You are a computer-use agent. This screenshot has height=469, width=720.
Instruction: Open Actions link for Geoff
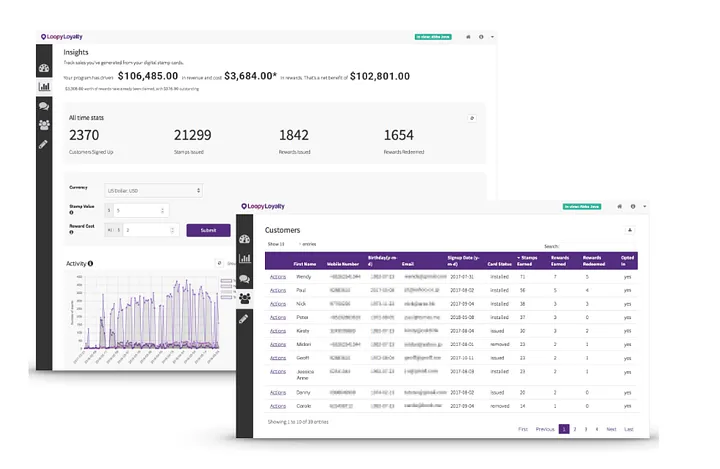pyautogui.click(x=278, y=358)
